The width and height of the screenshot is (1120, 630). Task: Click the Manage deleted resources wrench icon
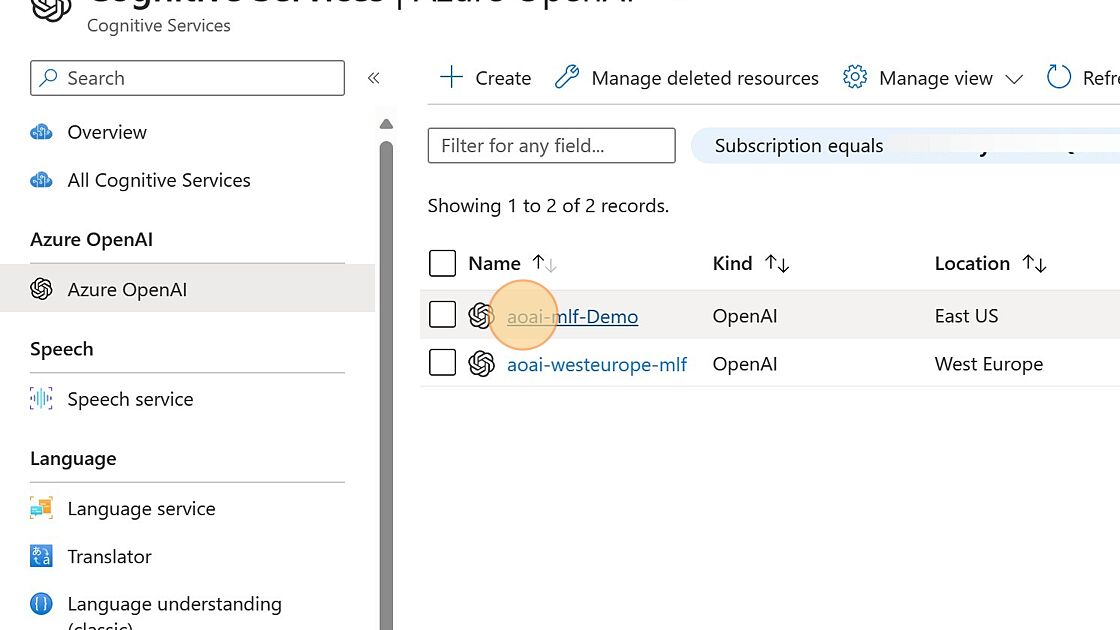567,78
